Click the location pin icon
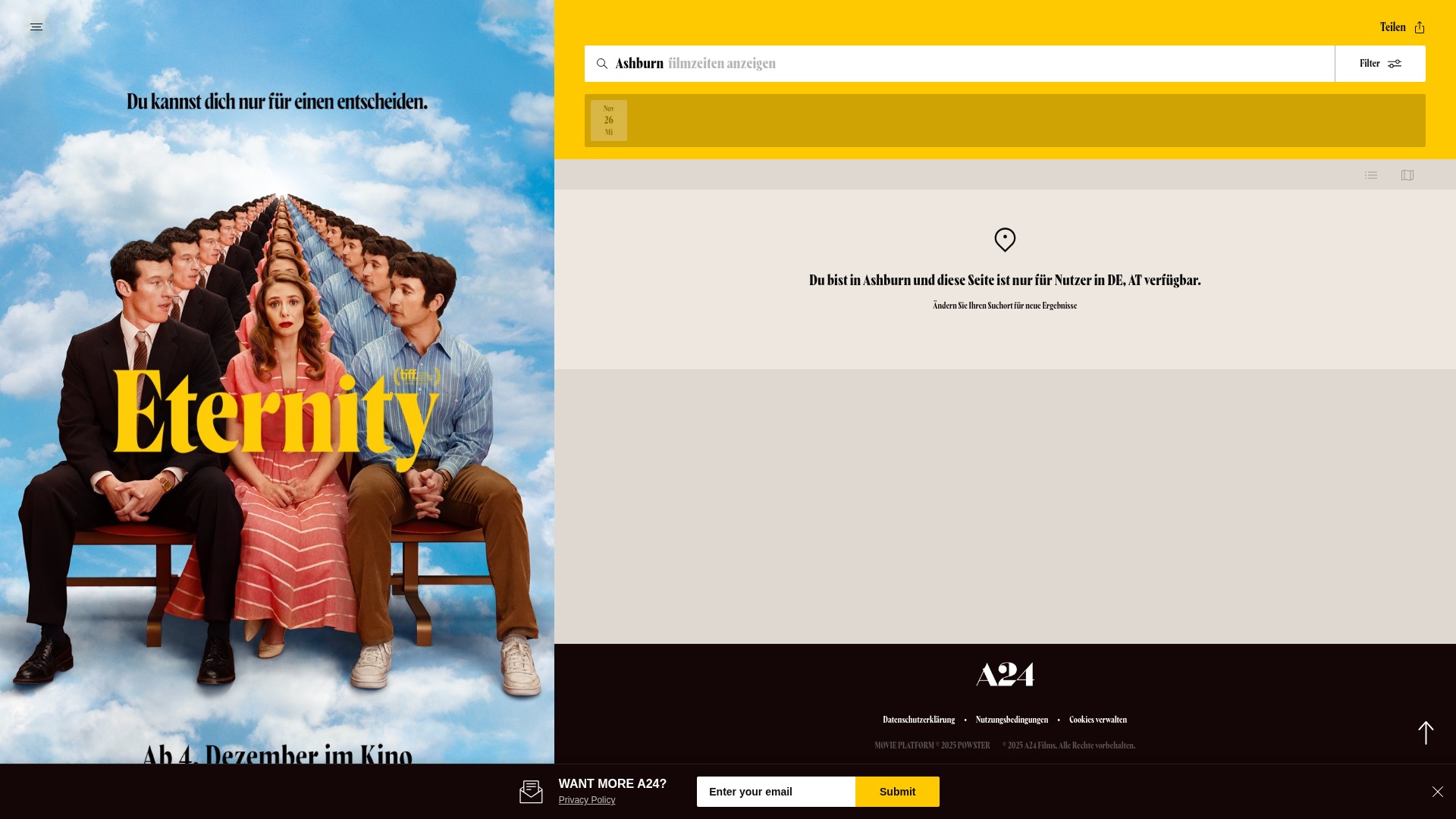Screen dimensions: 1456x819 click(1005, 240)
